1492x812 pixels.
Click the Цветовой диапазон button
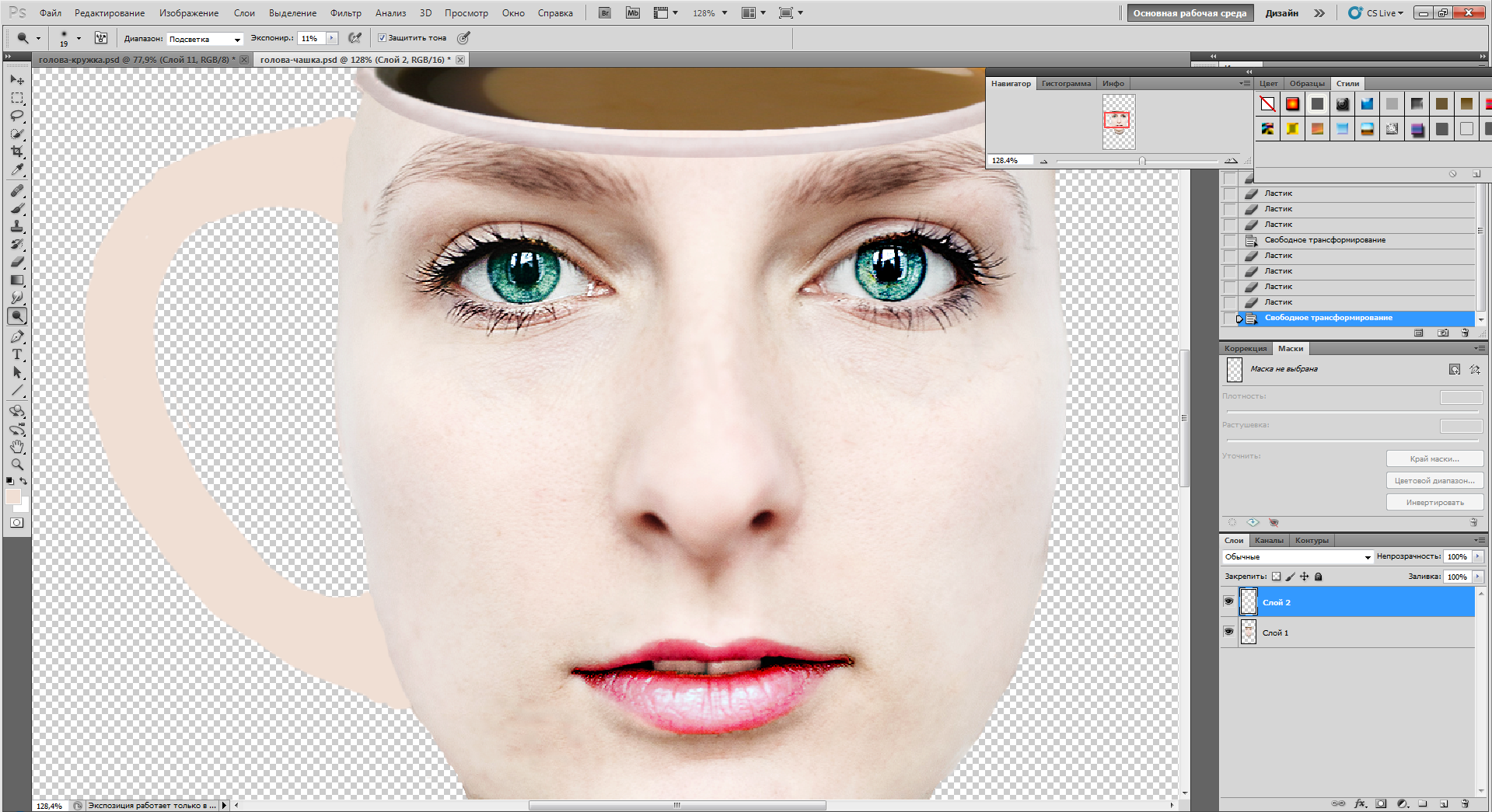[1434, 480]
